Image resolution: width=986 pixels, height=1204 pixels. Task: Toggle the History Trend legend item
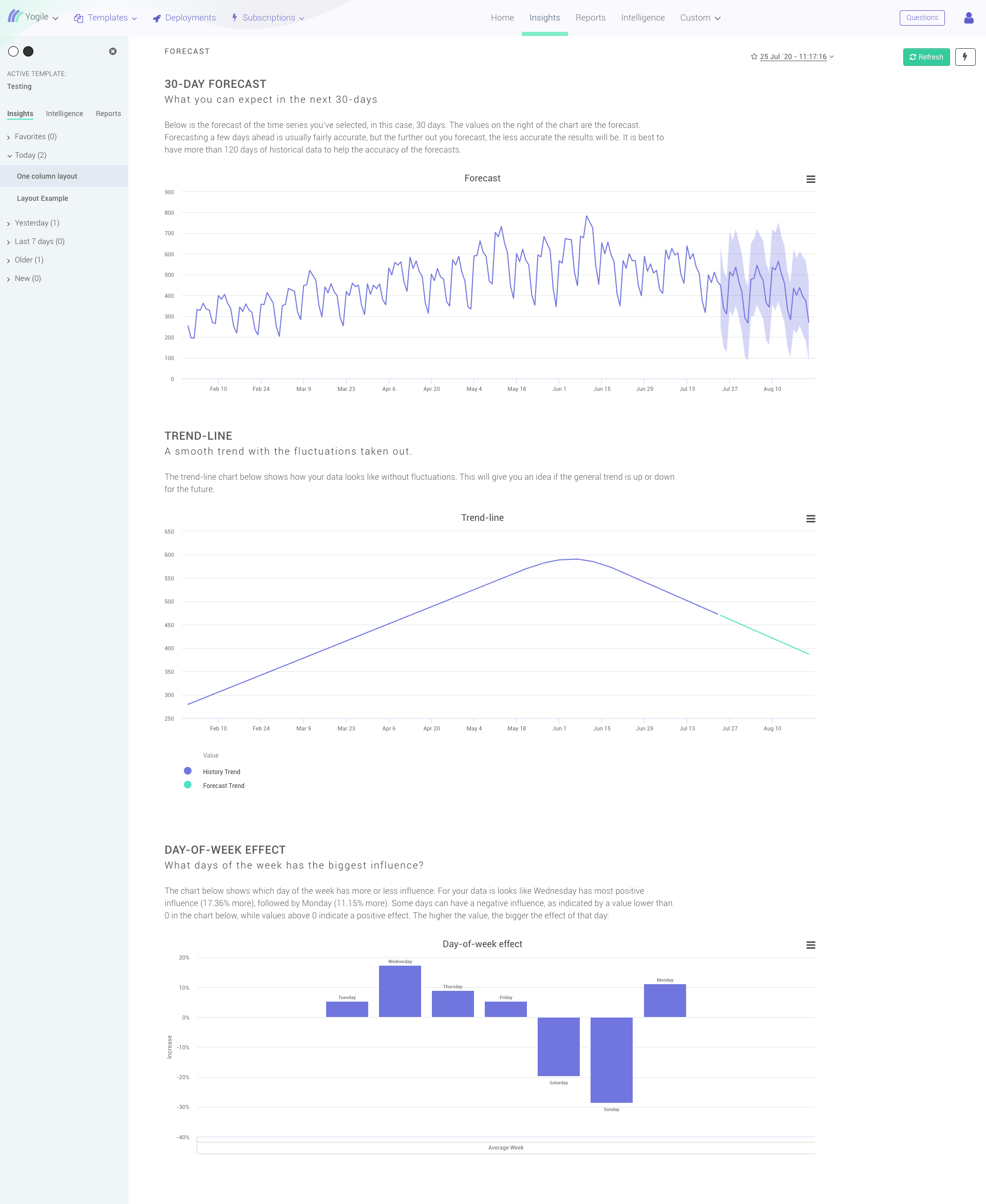pos(221,772)
